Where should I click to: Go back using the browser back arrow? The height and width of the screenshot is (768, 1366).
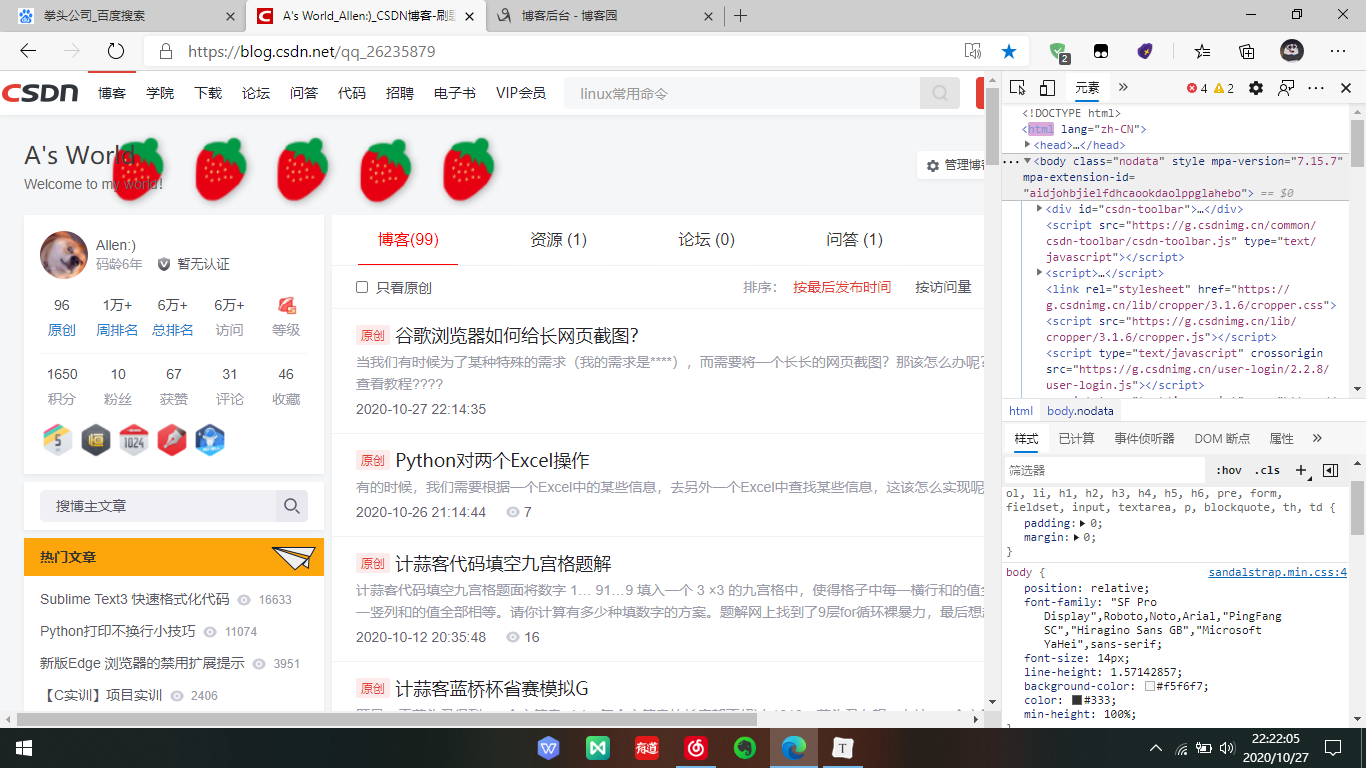(27, 51)
